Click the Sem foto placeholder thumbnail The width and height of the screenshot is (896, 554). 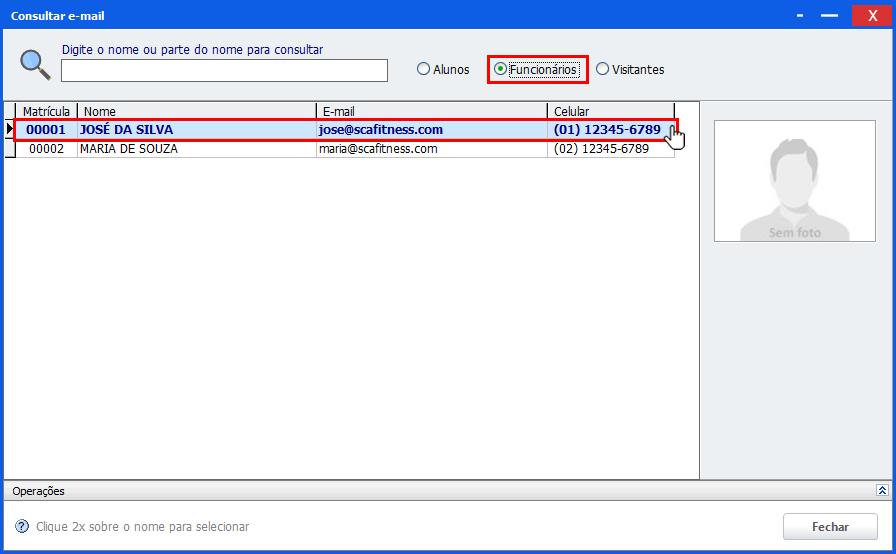[x=794, y=180]
